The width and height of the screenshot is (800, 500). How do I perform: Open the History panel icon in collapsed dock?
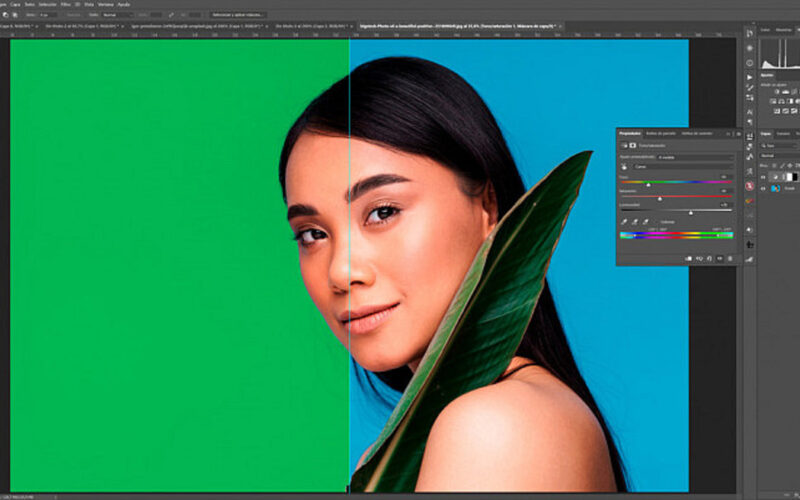click(x=749, y=33)
